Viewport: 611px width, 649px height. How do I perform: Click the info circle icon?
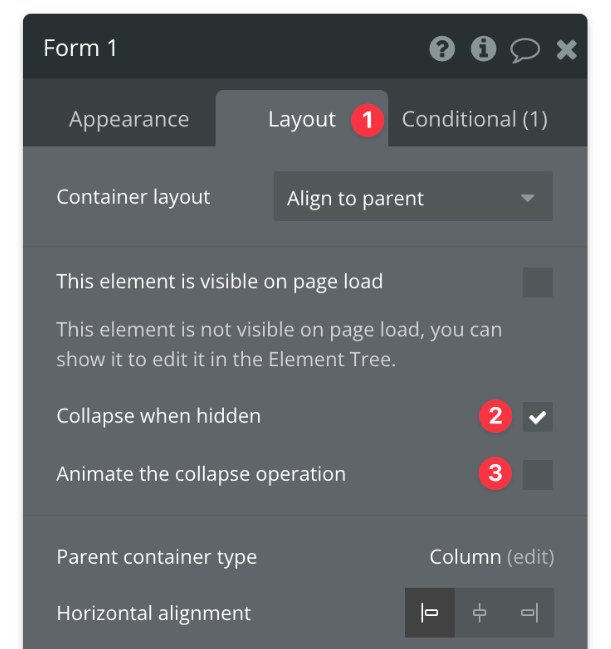483,49
